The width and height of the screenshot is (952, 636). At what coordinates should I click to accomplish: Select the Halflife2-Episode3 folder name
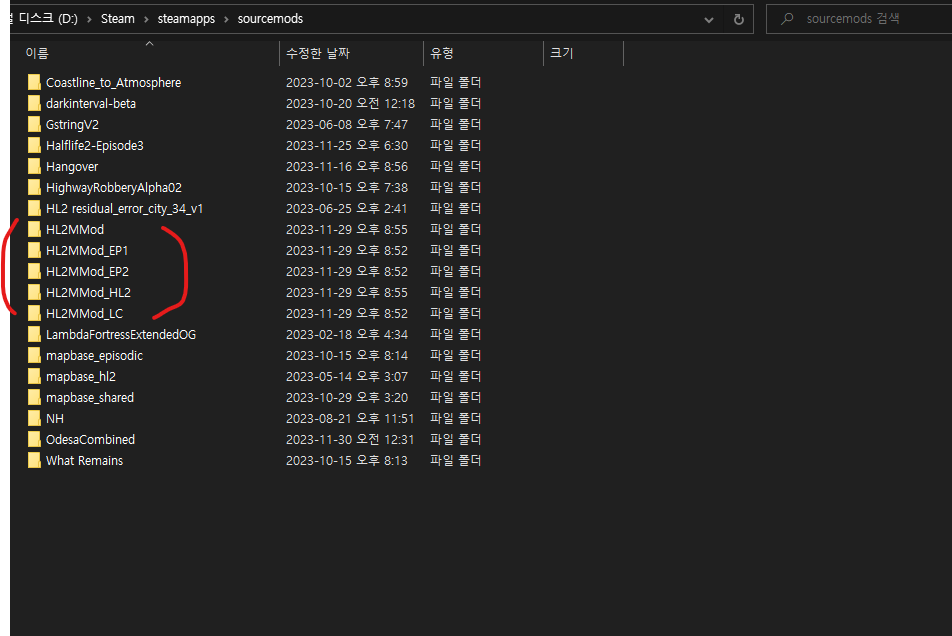click(95, 146)
